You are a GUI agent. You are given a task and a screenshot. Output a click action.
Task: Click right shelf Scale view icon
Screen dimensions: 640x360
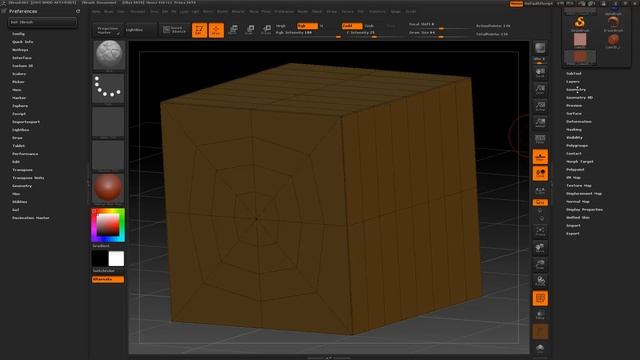point(540,264)
